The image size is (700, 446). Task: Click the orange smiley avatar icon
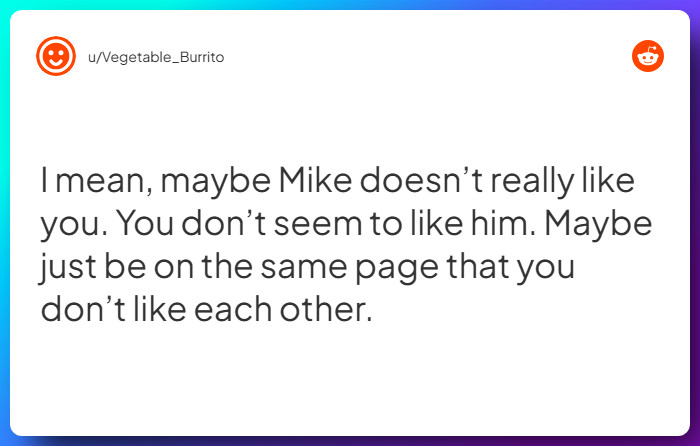pyautogui.click(x=56, y=56)
